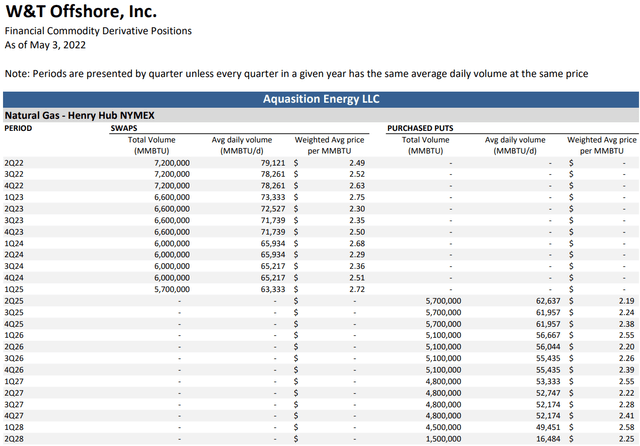Click the 1Q26 period label
Viewport: 640px width, 446px height.
(14, 335)
